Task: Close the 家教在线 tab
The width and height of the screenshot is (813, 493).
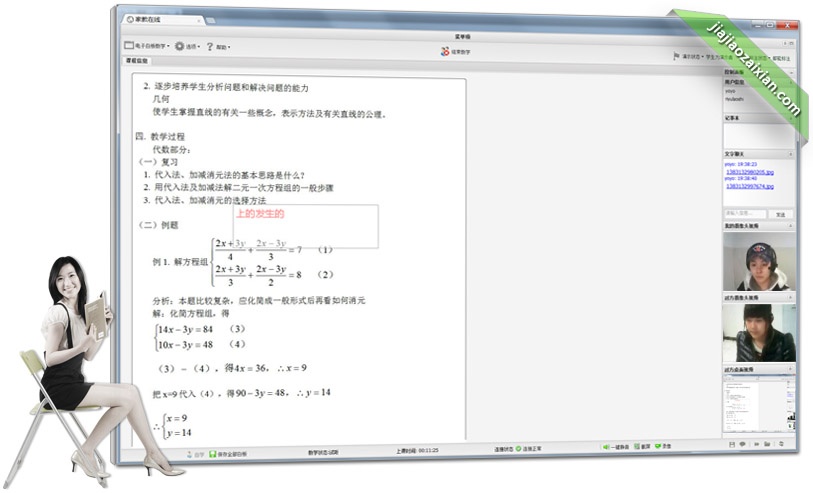Action: 199,20
